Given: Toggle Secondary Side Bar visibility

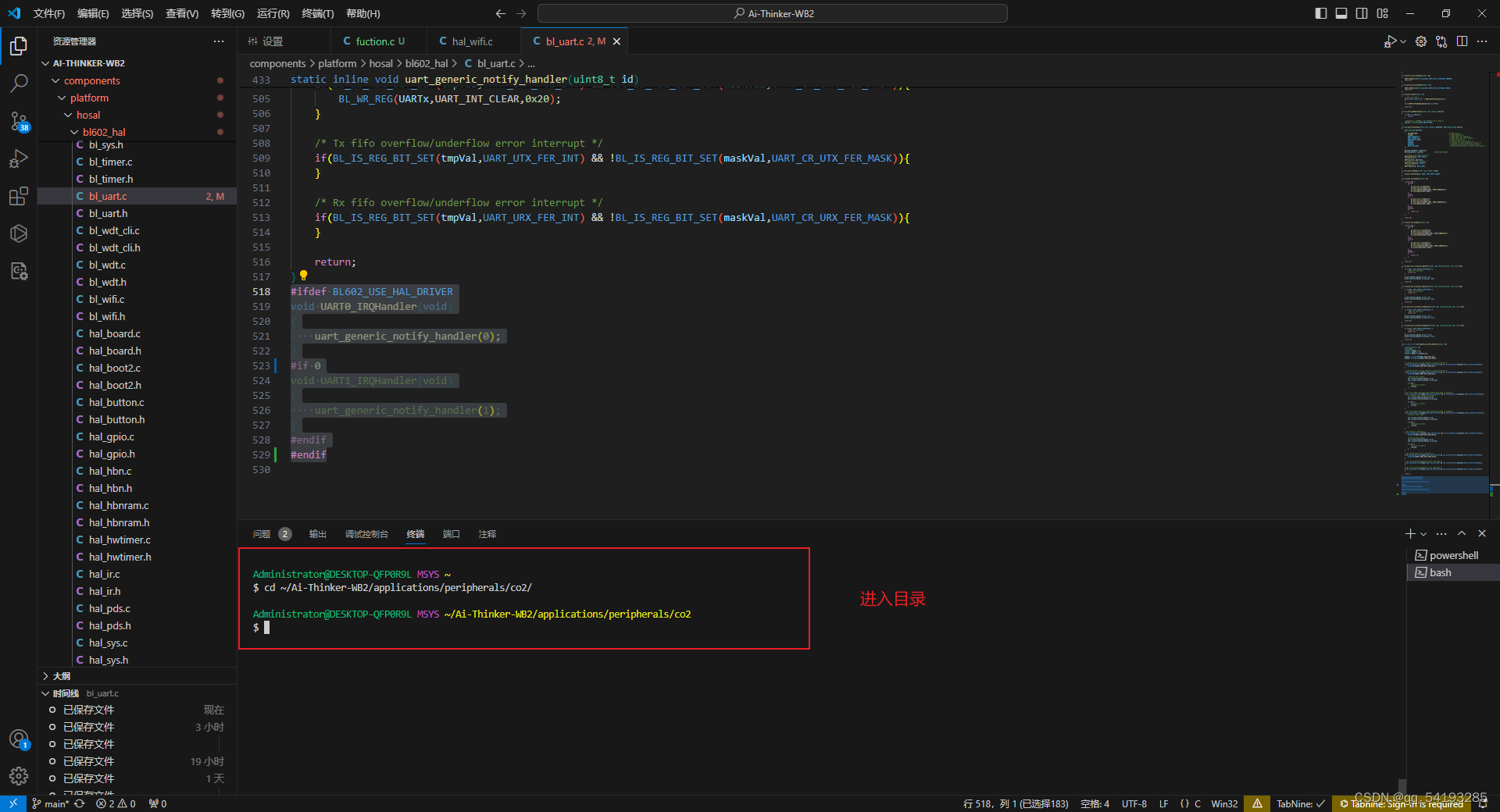Looking at the screenshot, I should (1362, 13).
